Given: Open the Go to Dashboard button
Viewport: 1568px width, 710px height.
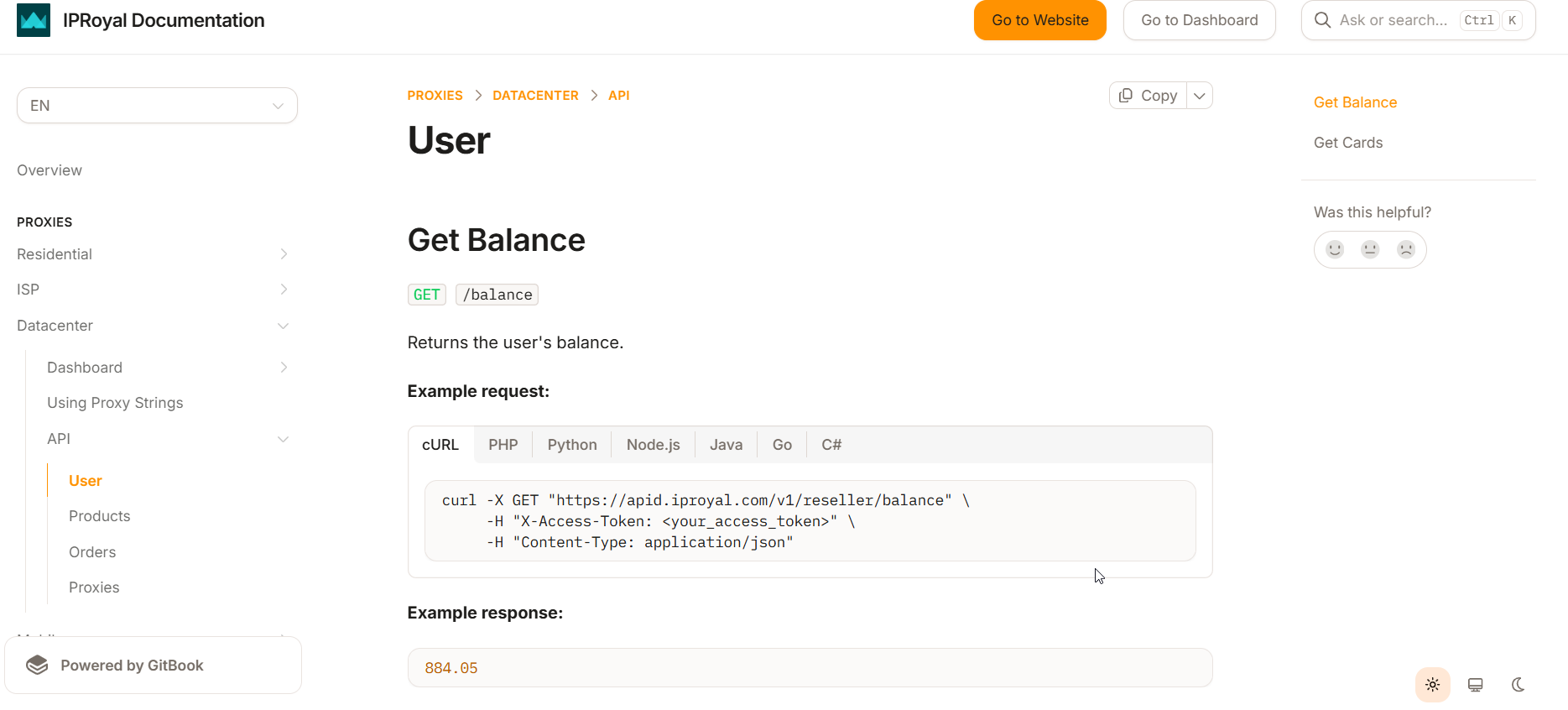Looking at the screenshot, I should click(x=1199, y=20).
